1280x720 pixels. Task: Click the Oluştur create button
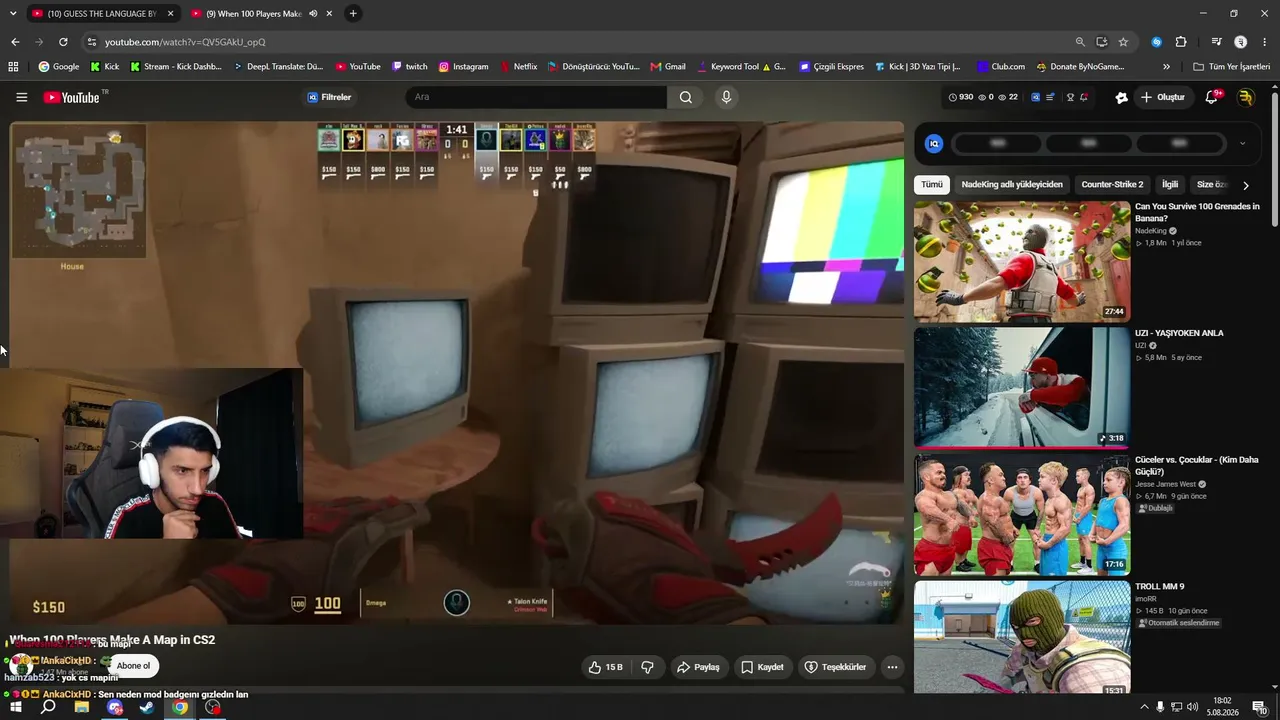1162,97
